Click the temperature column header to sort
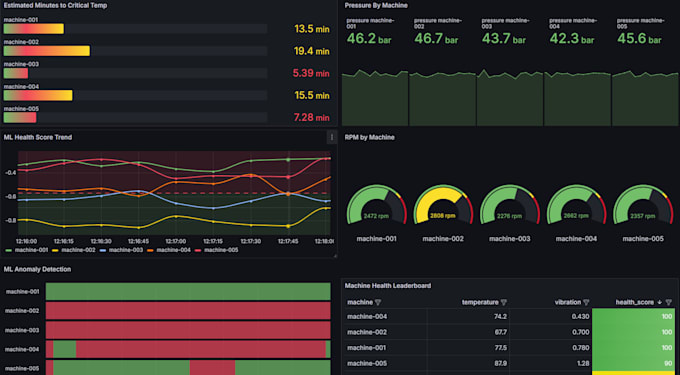 point(480,302)
